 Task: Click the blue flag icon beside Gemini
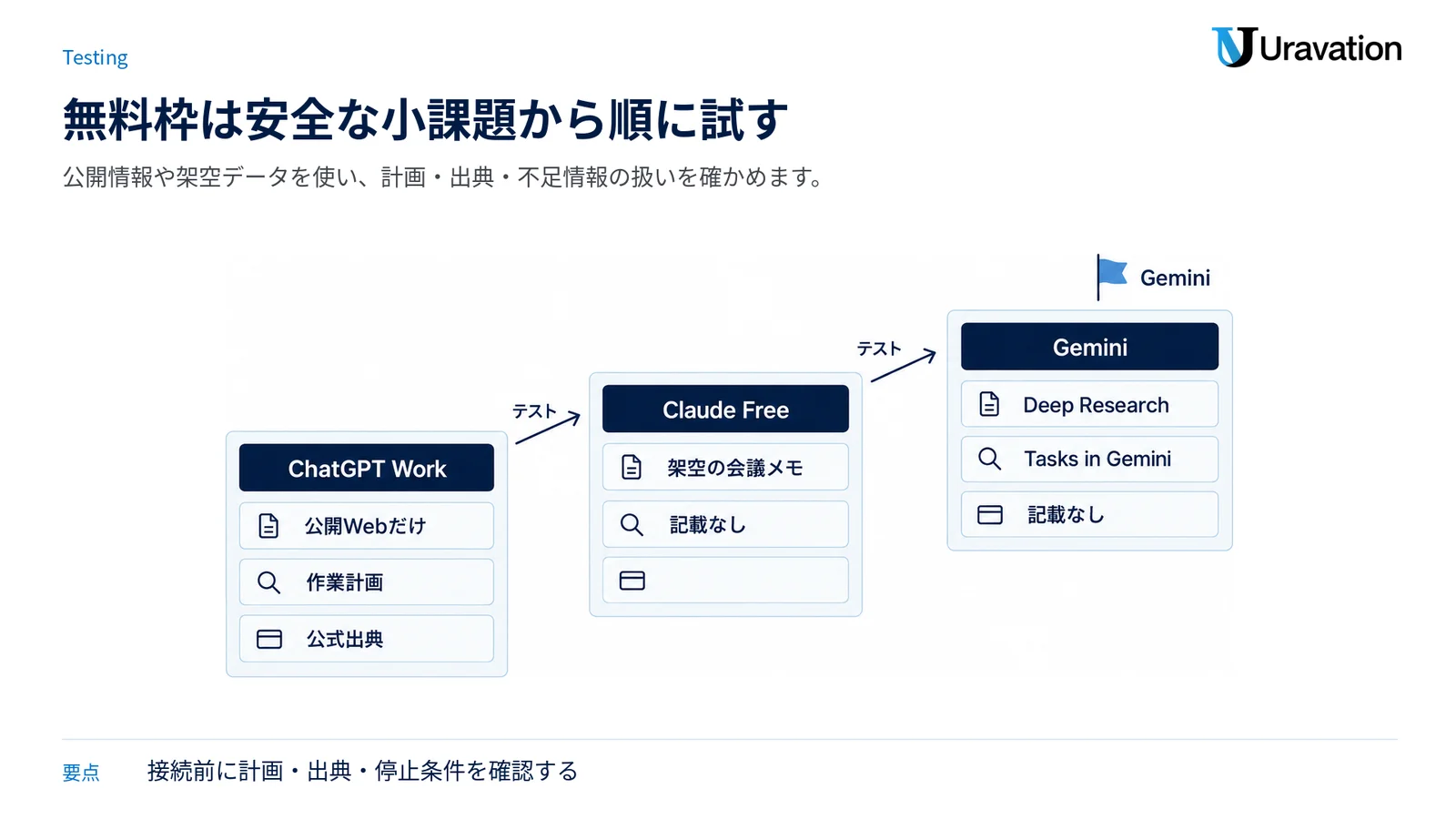[x=1111, y=277]
